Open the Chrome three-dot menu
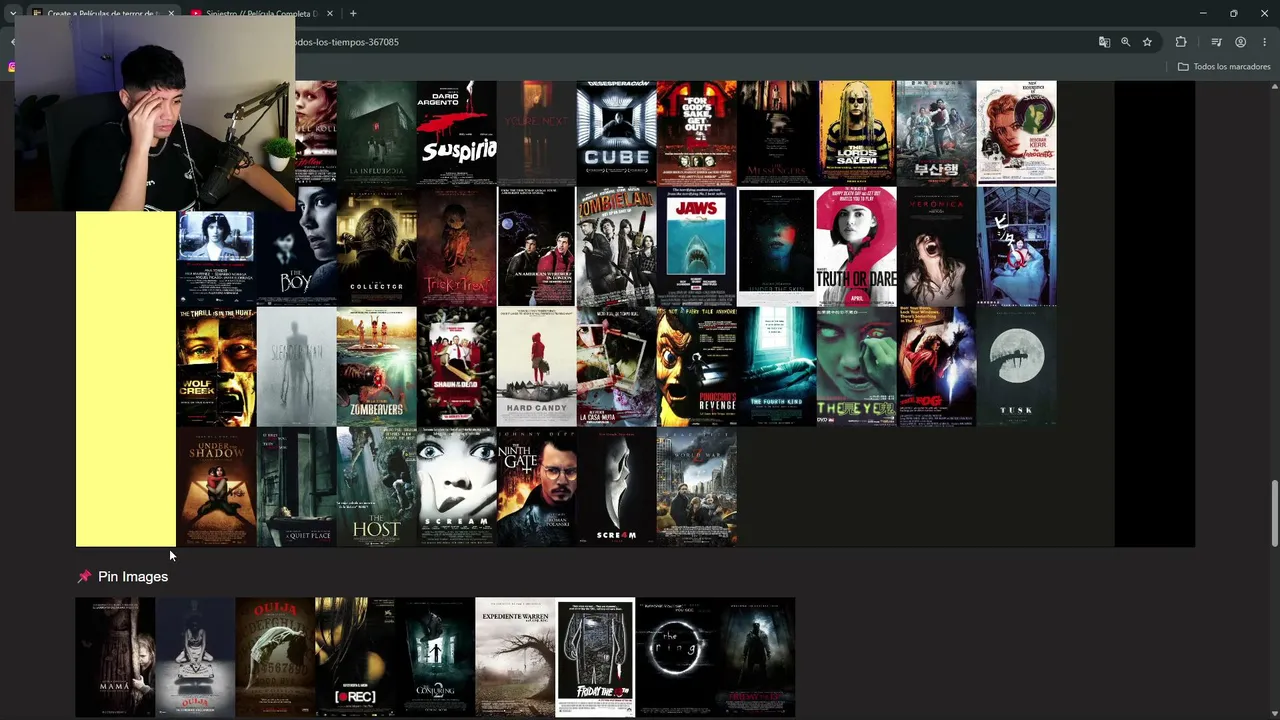Viewport: 1280px width, 720px height. coord(1265,42)
